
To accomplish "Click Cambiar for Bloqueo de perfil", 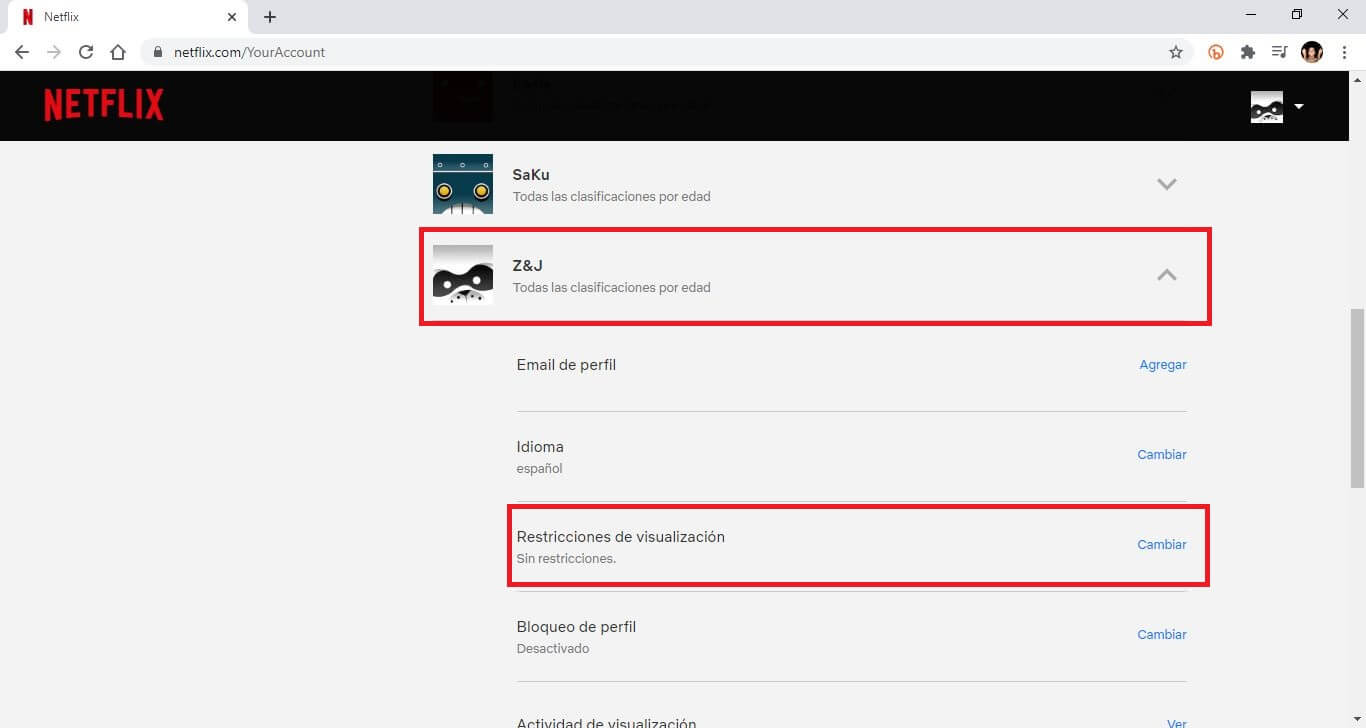I will pos(1162,635).
